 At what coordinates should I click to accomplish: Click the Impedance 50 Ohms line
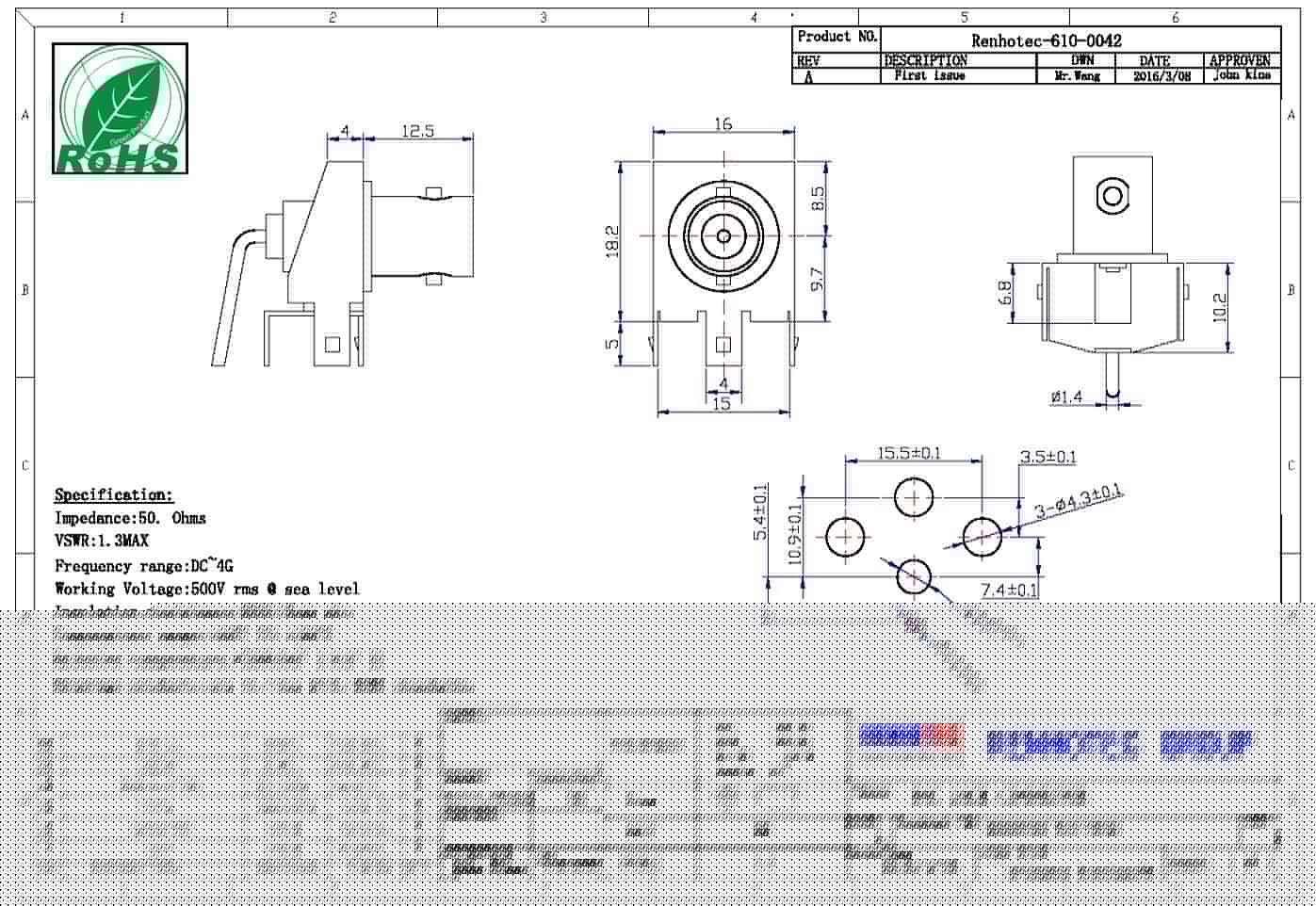130,518
